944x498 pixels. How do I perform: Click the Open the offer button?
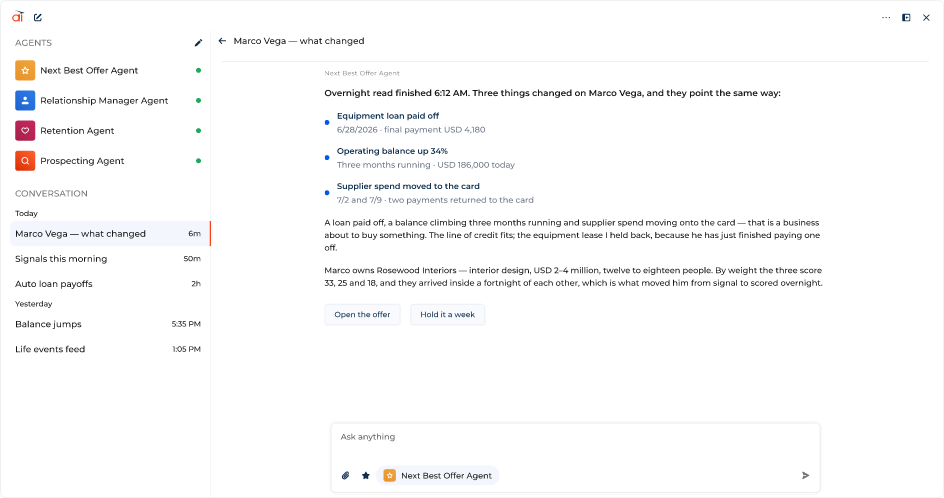[362, 314]
